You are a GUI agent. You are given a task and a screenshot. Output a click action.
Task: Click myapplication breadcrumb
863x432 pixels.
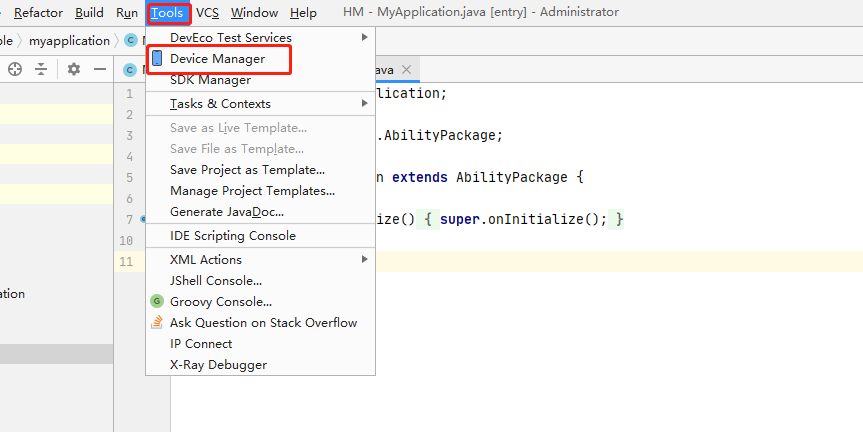69,41
